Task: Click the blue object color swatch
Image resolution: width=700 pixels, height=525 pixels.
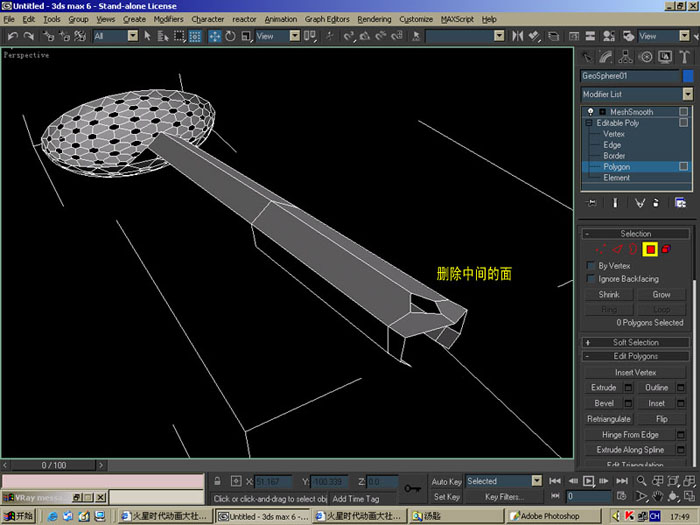Action: [x=688, y=76]
